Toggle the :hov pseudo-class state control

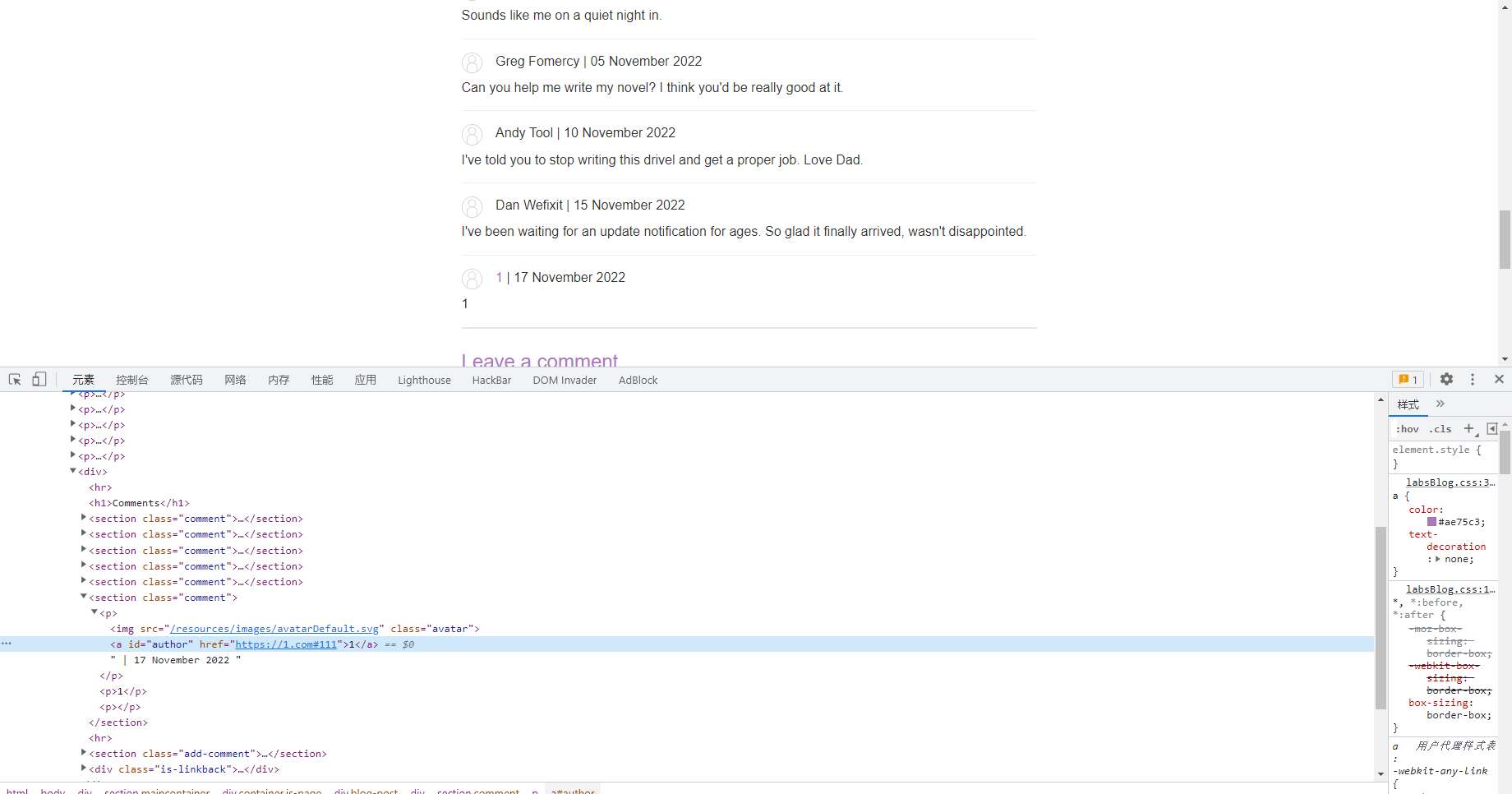(x=1407, y=428)
